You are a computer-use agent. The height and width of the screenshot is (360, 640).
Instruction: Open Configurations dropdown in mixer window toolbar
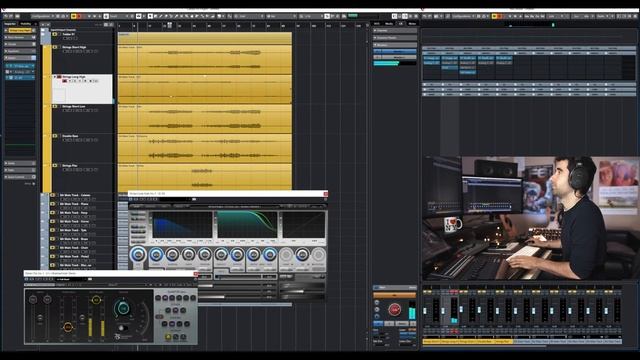tap(462, 16)
